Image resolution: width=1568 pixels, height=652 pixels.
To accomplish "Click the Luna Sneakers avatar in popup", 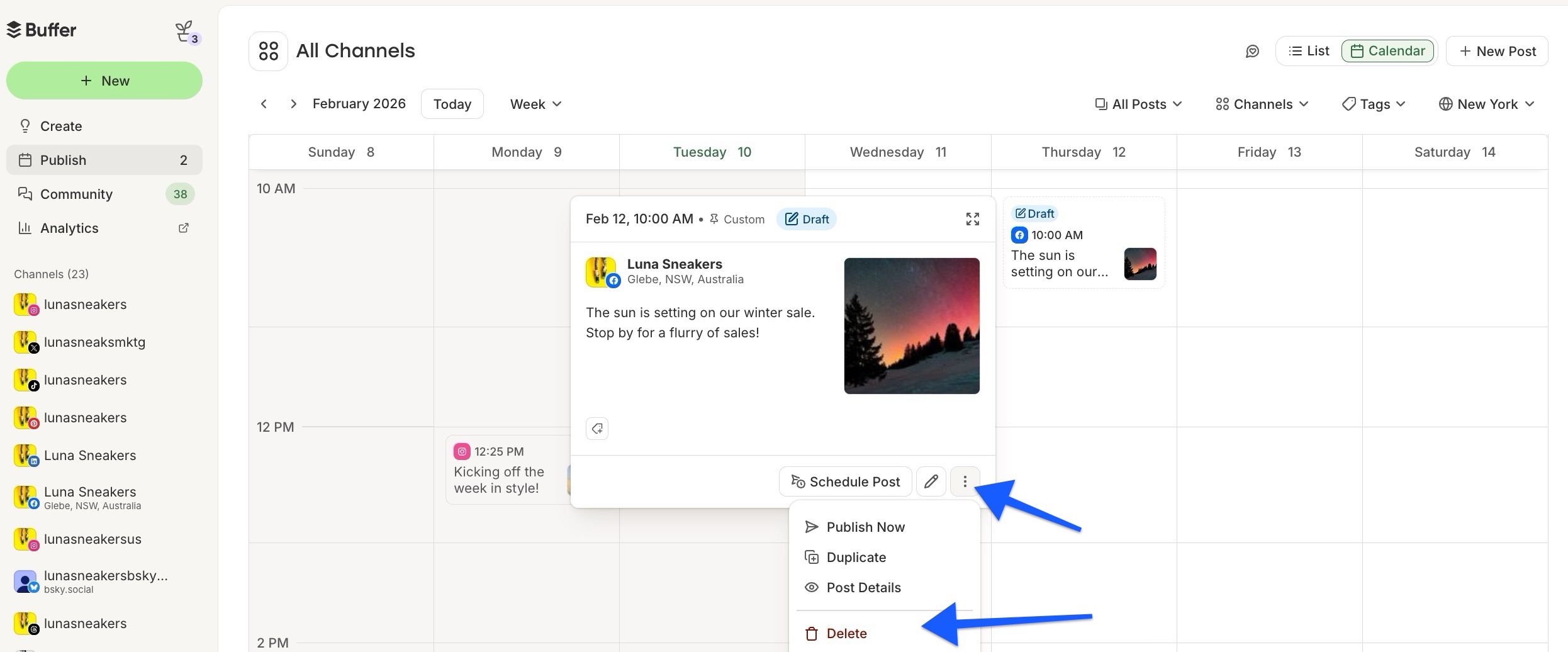I will (x=602, y=273).
